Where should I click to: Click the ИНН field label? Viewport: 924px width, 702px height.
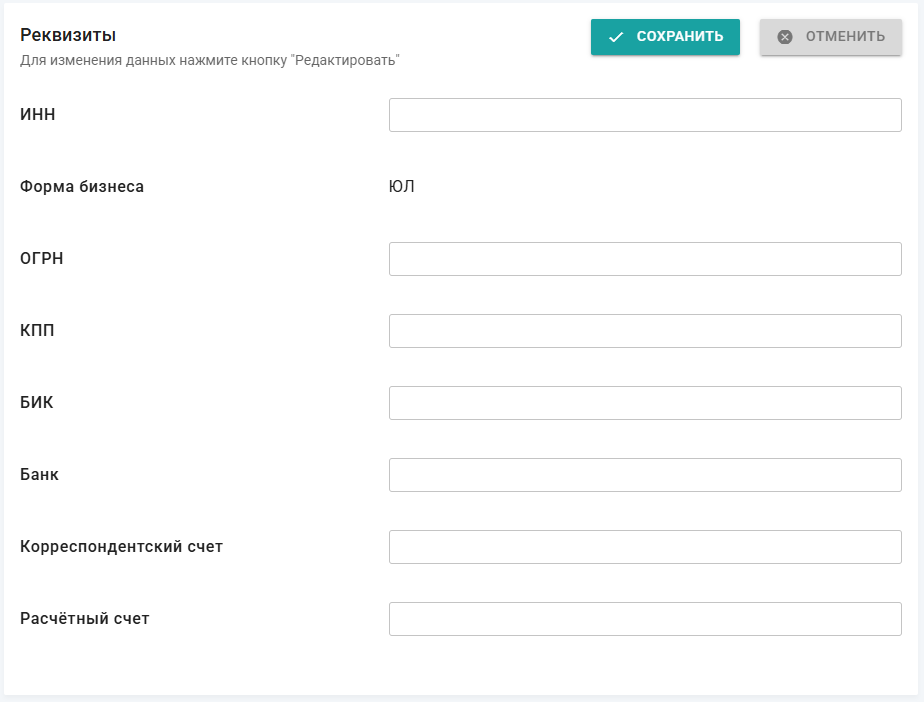click(38, 114)
